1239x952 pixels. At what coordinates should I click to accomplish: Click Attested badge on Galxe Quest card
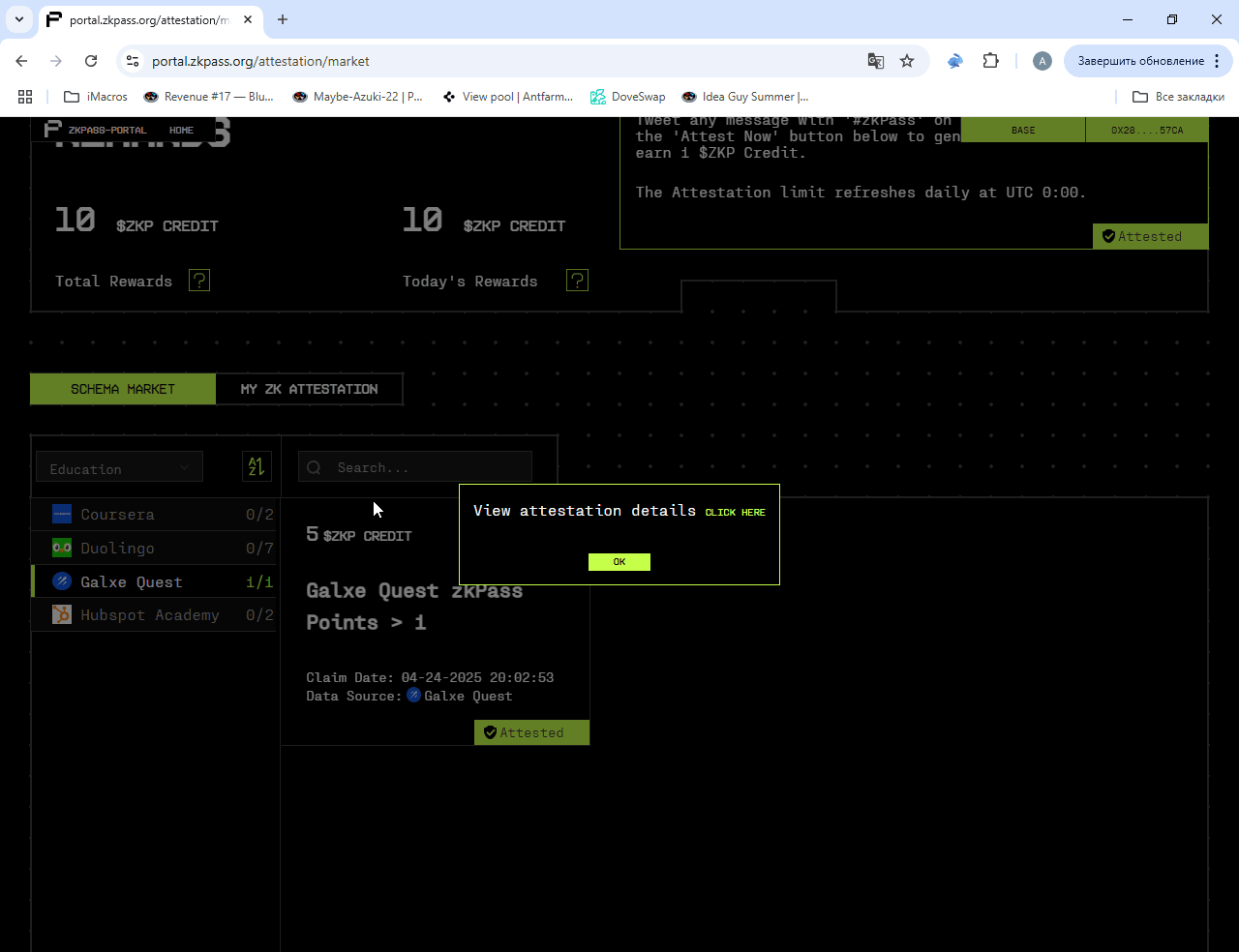pyautogui.click(x=531, y=732)
